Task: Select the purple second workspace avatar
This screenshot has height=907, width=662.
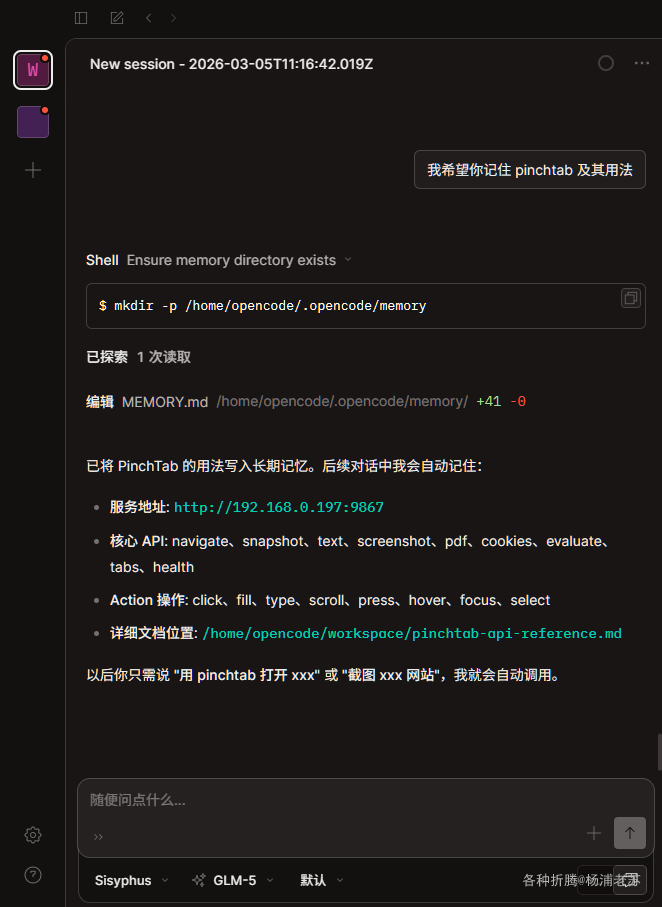Action: tap(33, 122)
